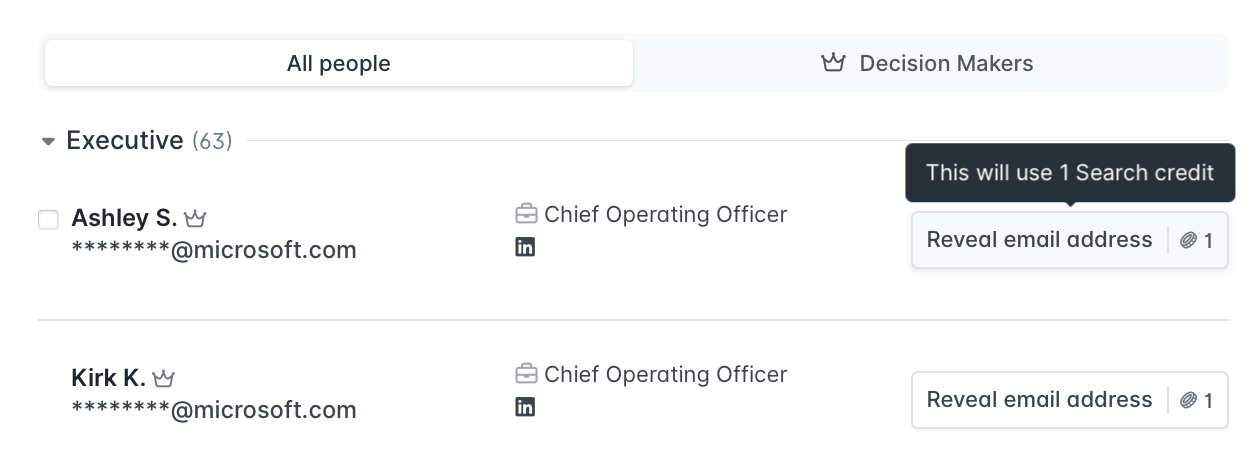1253x460 pixels.
Task: Click the Executive section heading
Action: click(125, 141)
